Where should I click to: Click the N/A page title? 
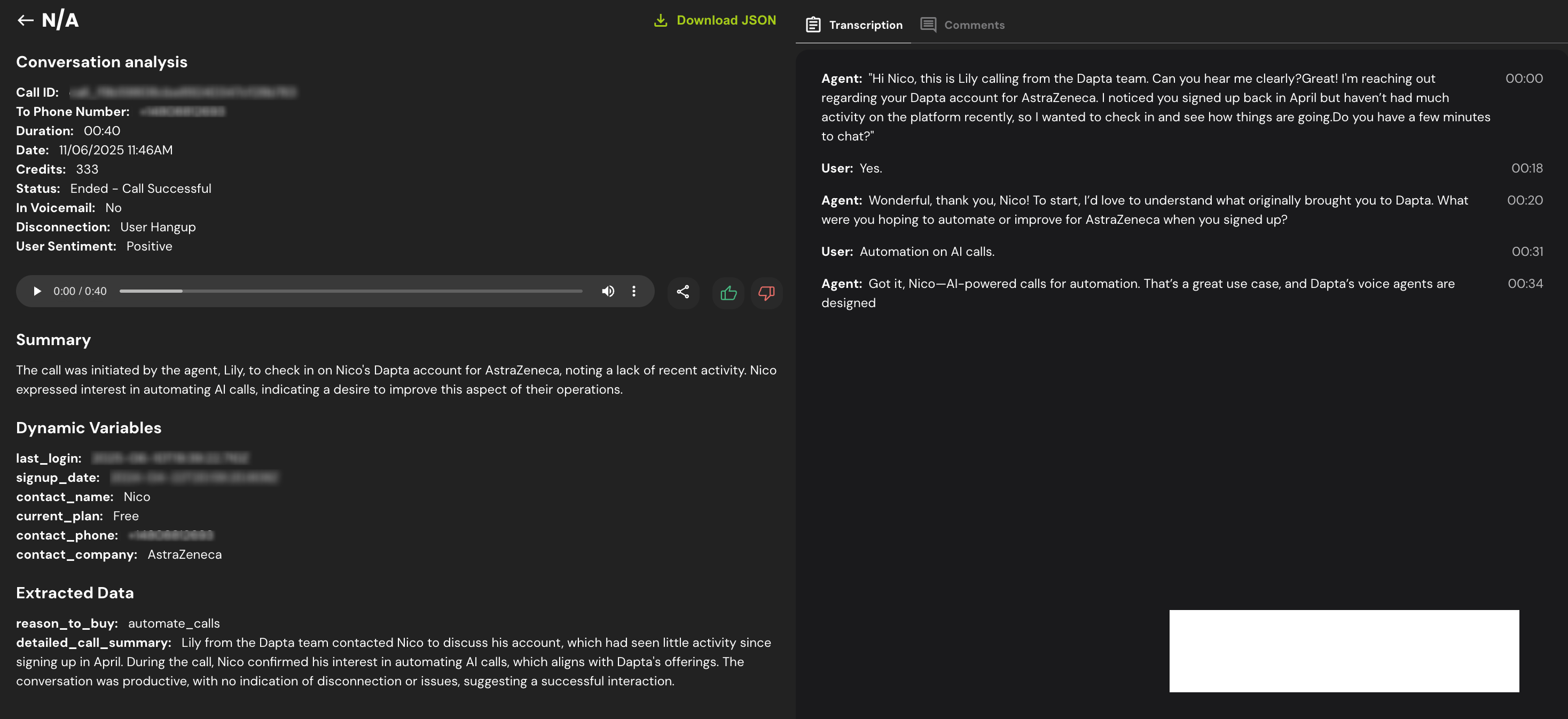coord(60,20)
